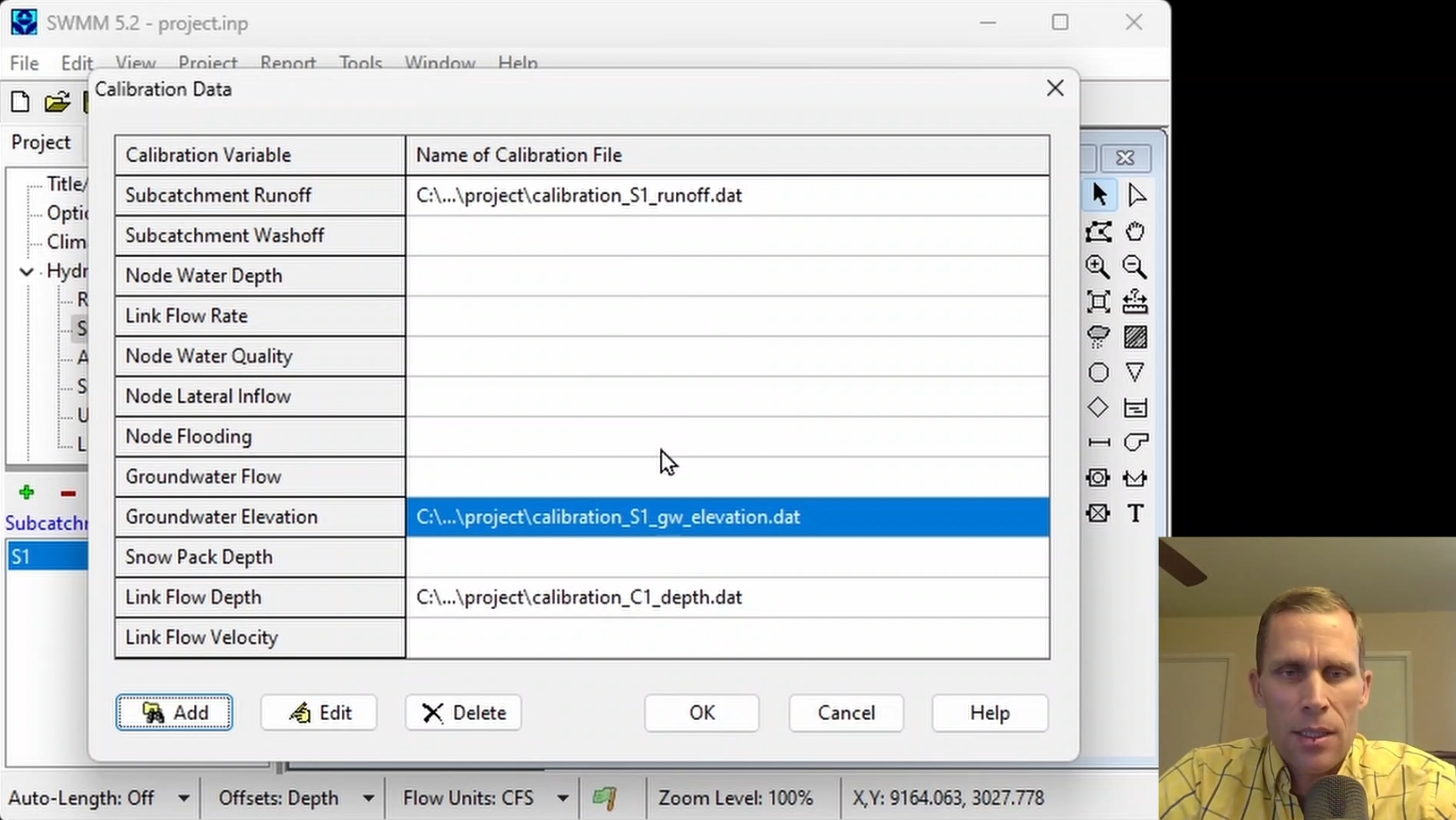The width and height of the screenshot is (1456, 820).
Task: Confirm the dialog with OK
Action: tap(702, 712)
